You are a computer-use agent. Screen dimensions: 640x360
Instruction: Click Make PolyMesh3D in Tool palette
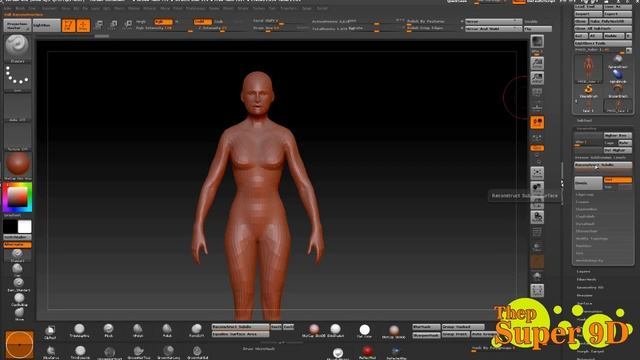611,21
